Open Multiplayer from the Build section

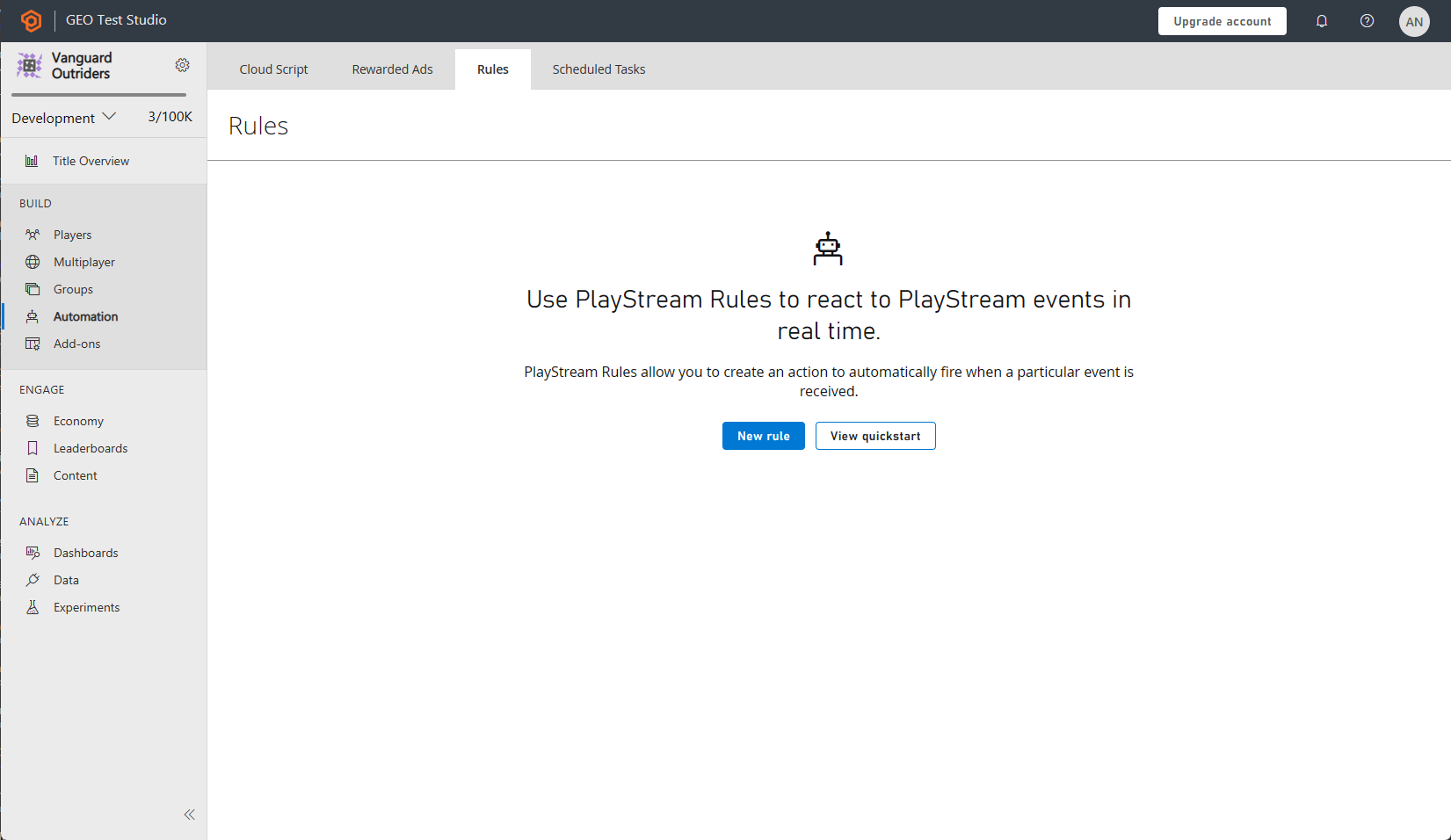33,261
